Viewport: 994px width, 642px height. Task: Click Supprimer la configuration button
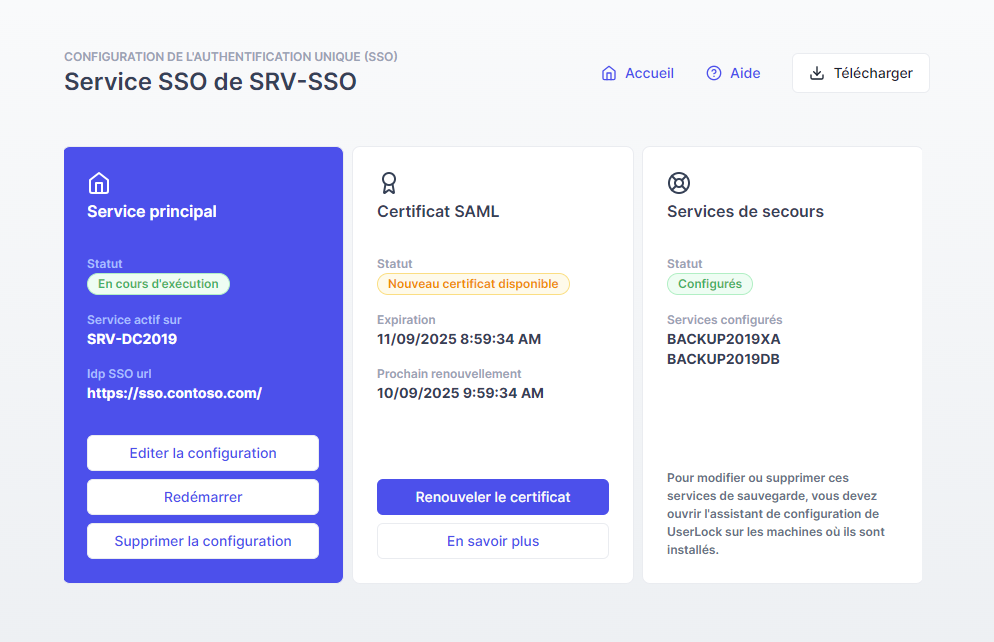tap(203, 541)
